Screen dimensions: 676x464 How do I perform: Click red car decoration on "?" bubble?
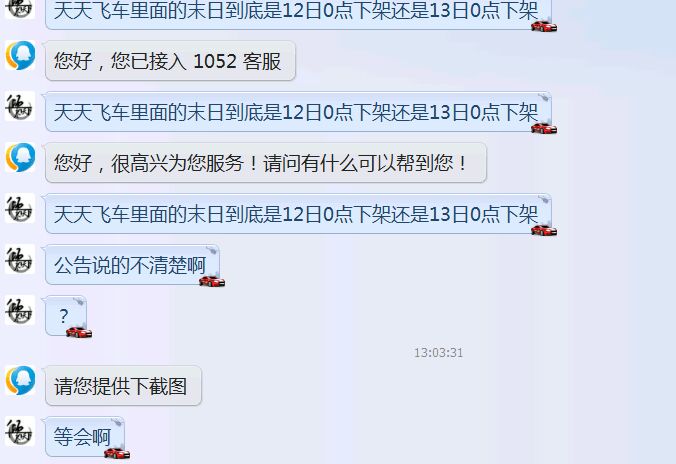[79, 332]
